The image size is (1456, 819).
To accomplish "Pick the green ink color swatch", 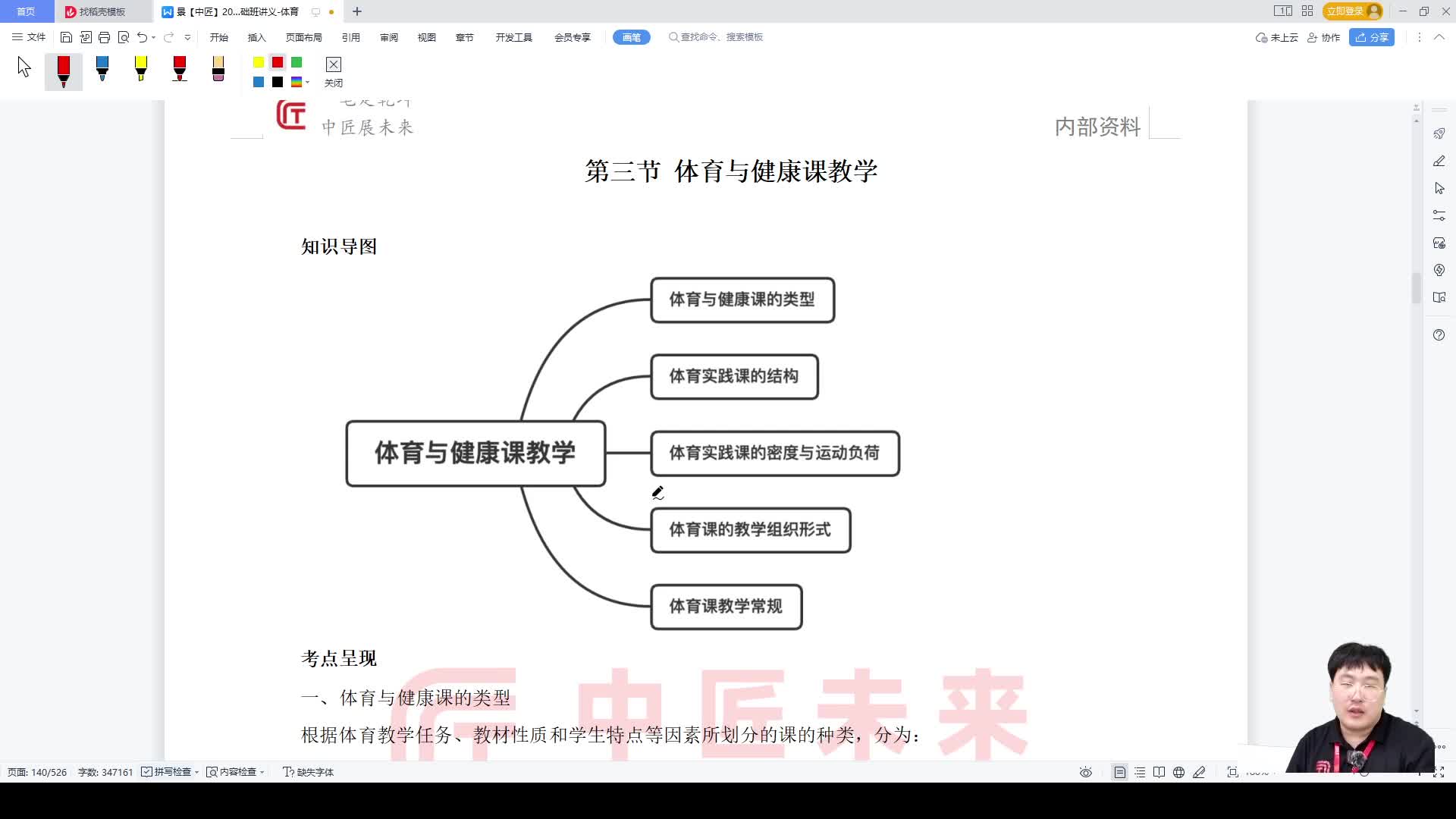I will point(296,62).
